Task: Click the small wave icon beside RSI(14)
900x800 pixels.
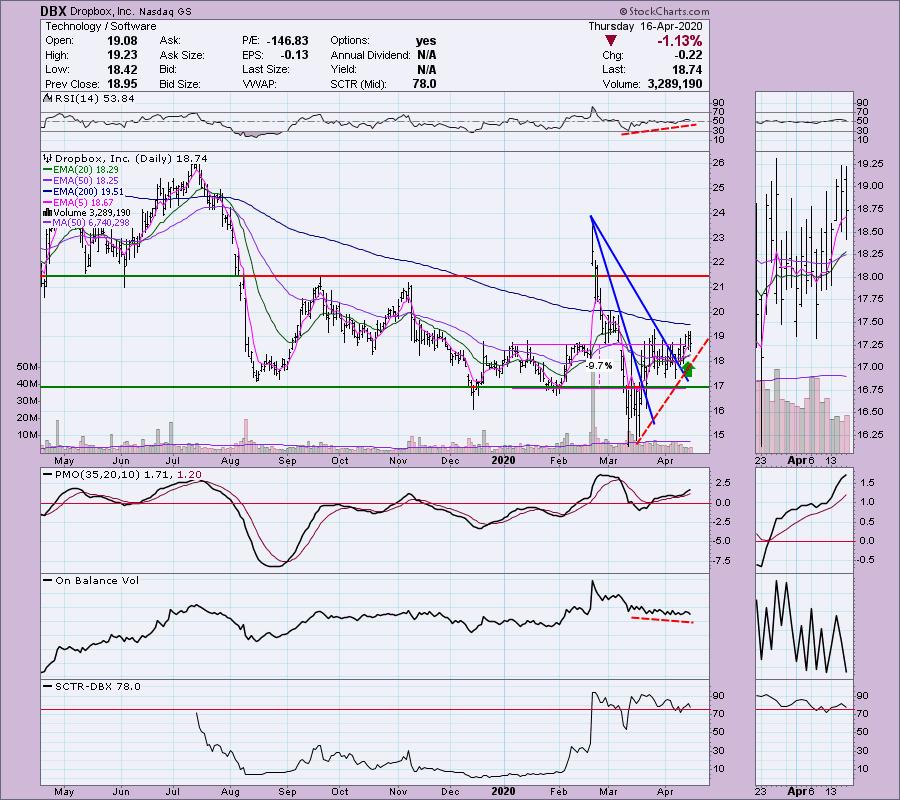Action: click(46, 98)
